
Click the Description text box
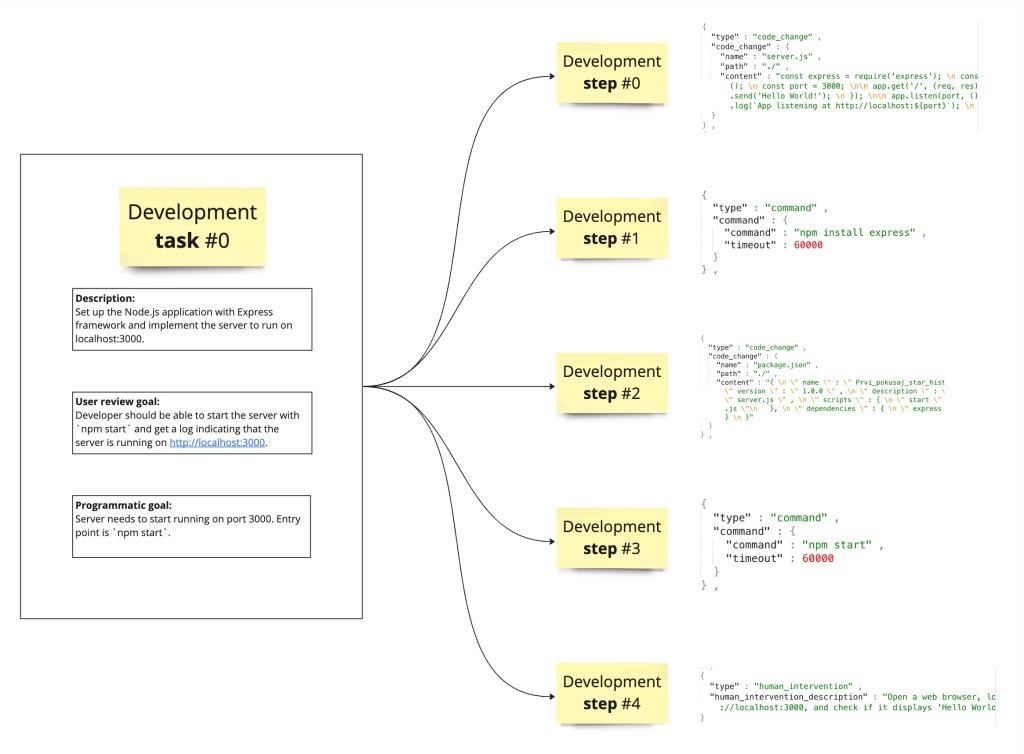coord(191,318)
